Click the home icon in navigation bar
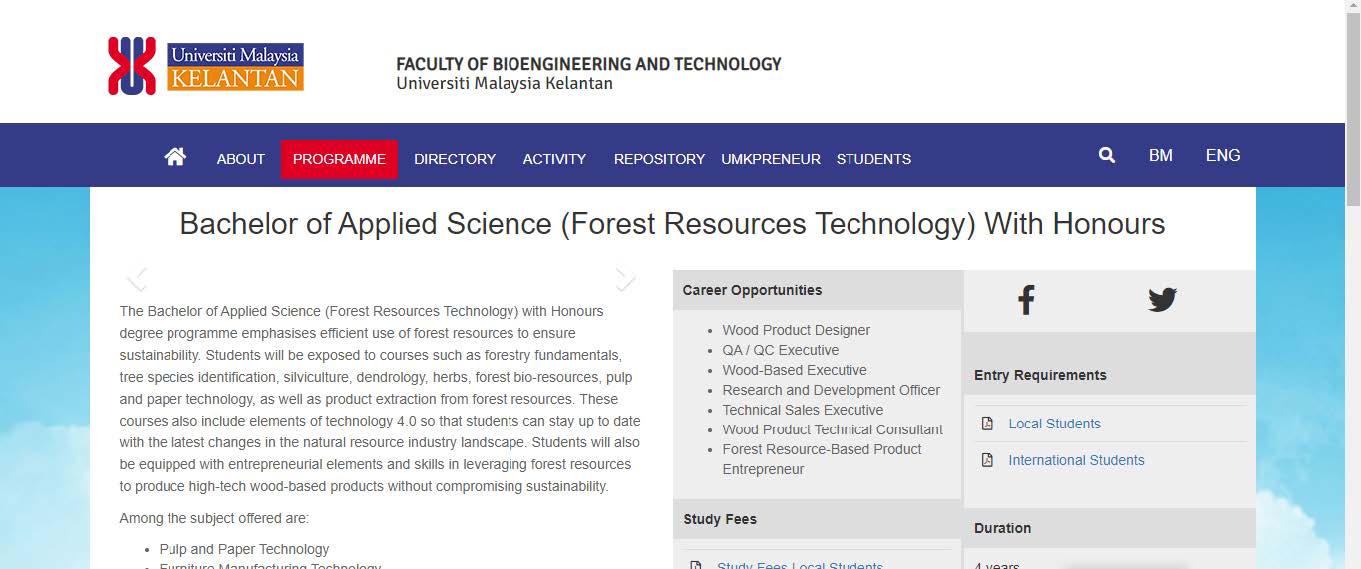The height and width of the screenshot is (569, 1361). pos(175,157)
